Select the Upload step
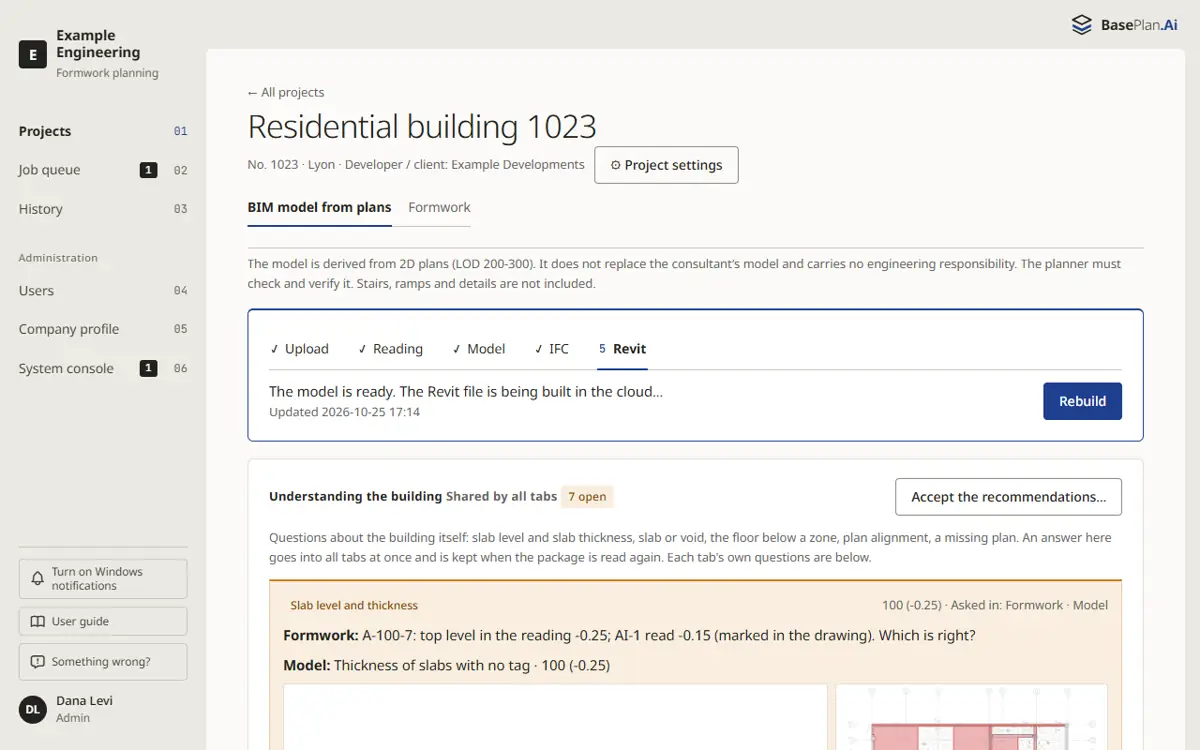 pos(299,349)
